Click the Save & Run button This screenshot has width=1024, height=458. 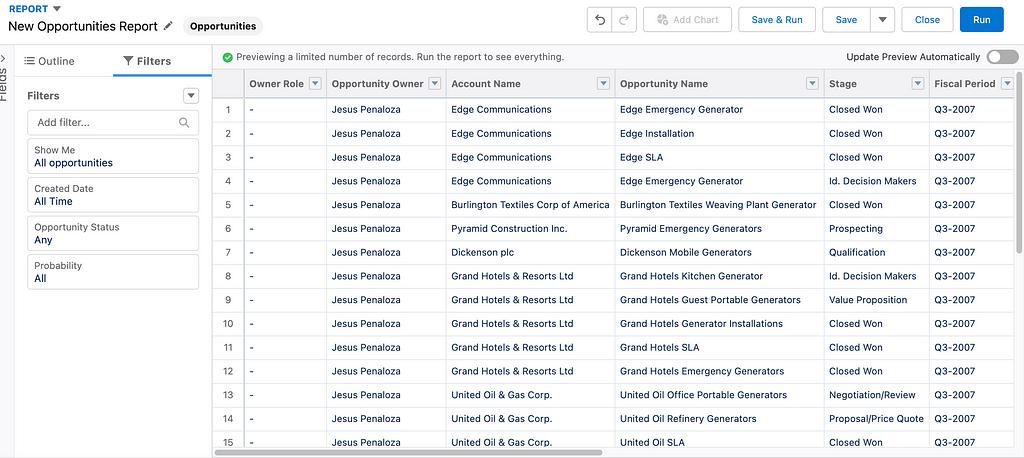coord(777,20)
